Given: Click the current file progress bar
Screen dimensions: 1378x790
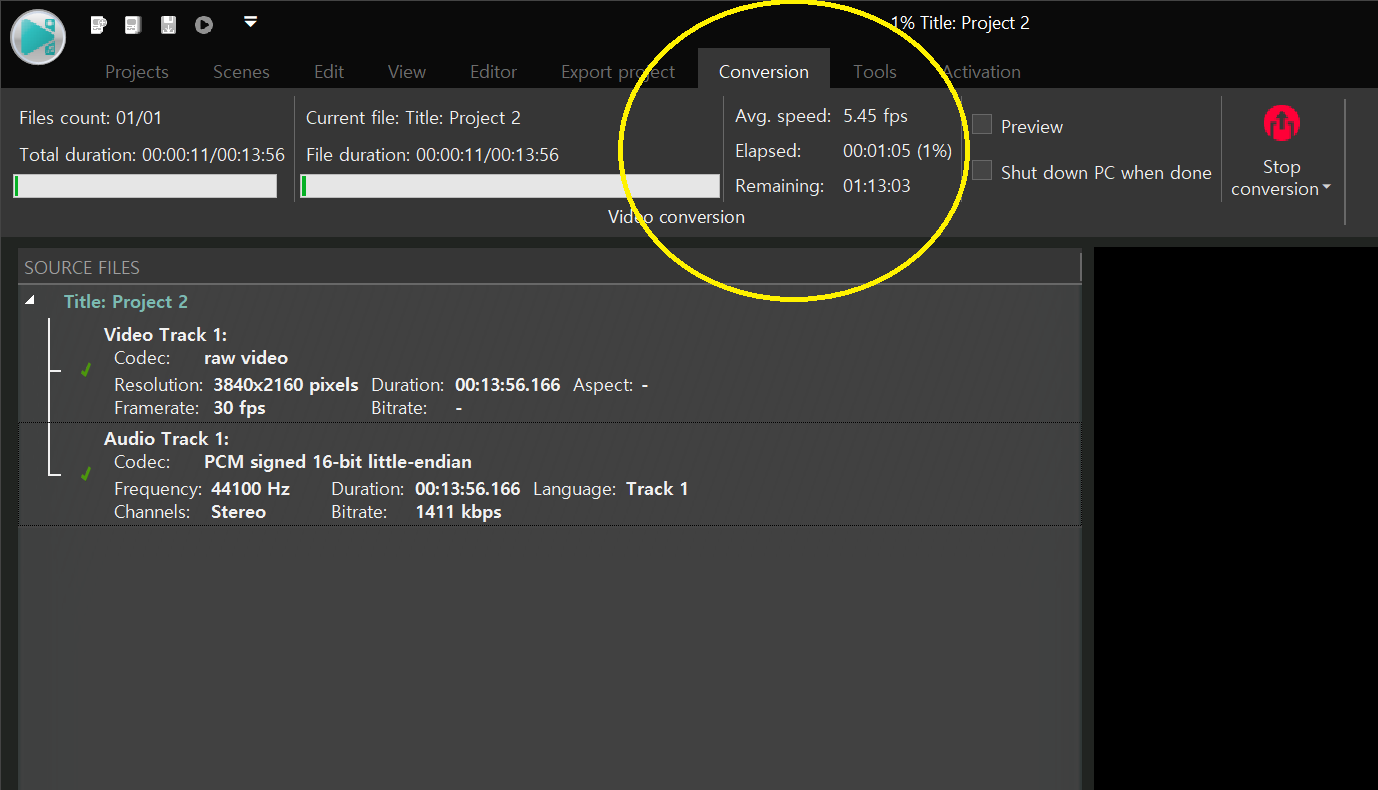Looking at the screenshot, I should pyautogui.click(x=510, y=186).
